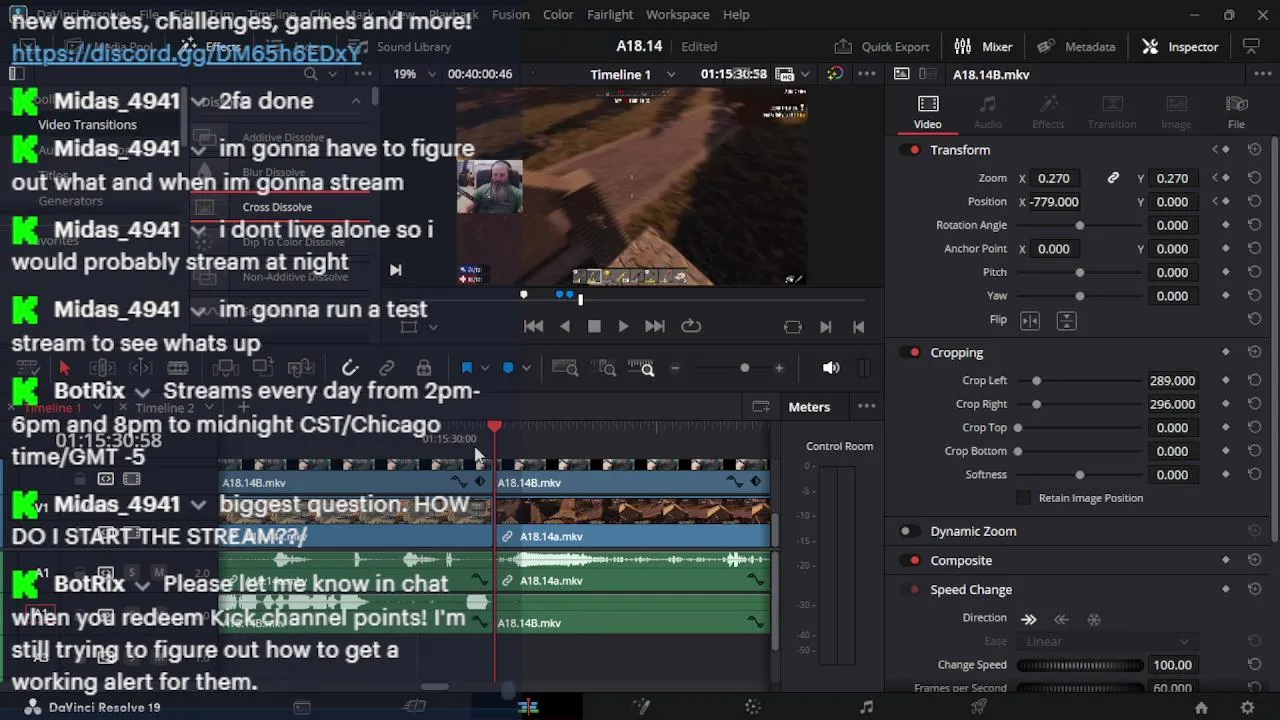Adjust the Rotation Angle slider

1079,225
